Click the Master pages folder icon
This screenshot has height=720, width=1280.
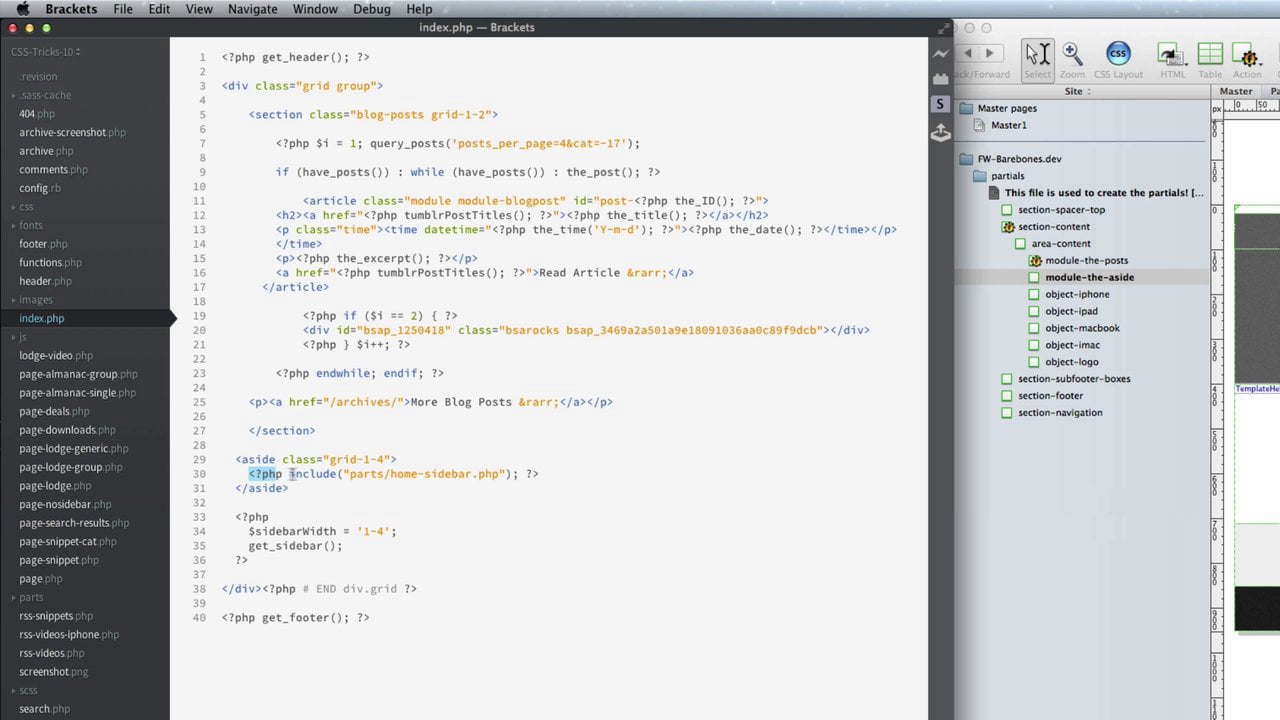[966, 108]
